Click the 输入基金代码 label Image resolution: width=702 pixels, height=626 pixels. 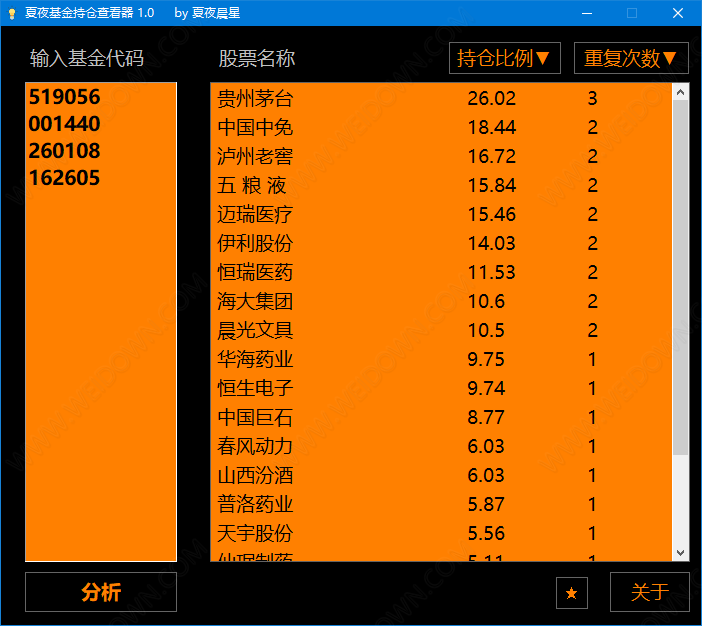point(87,59)
